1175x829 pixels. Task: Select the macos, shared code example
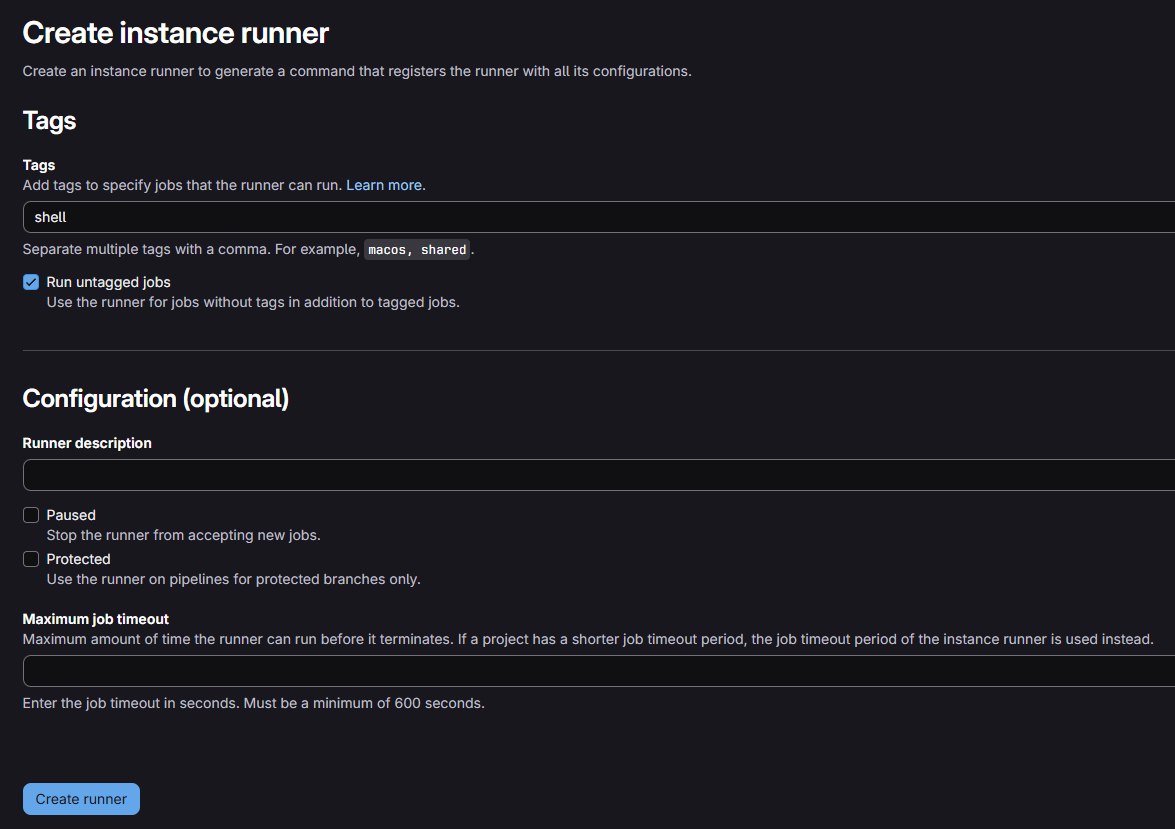point(417,249)
